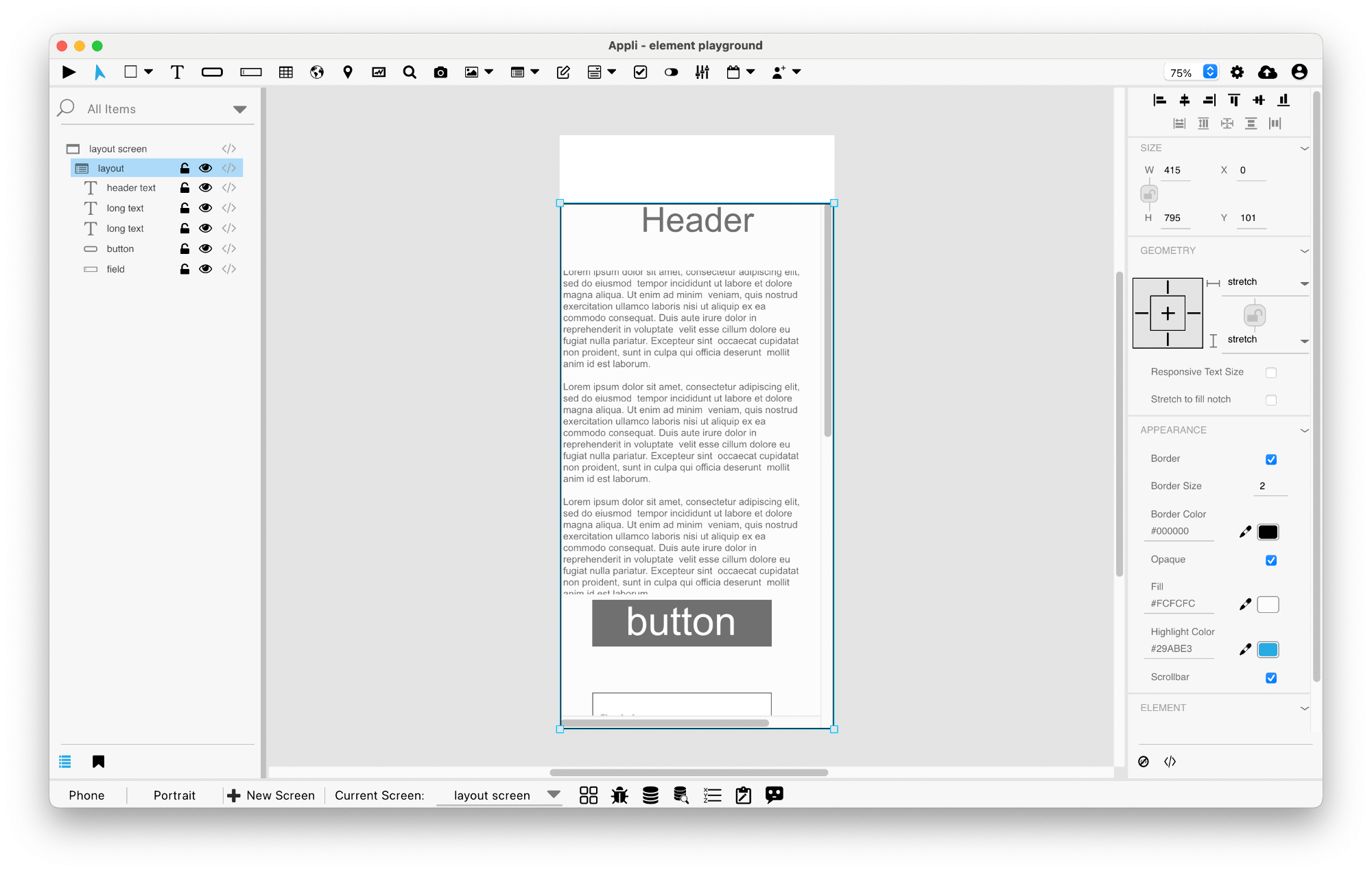Enable Responsive Text Size checkbox

pos(1270,373)
